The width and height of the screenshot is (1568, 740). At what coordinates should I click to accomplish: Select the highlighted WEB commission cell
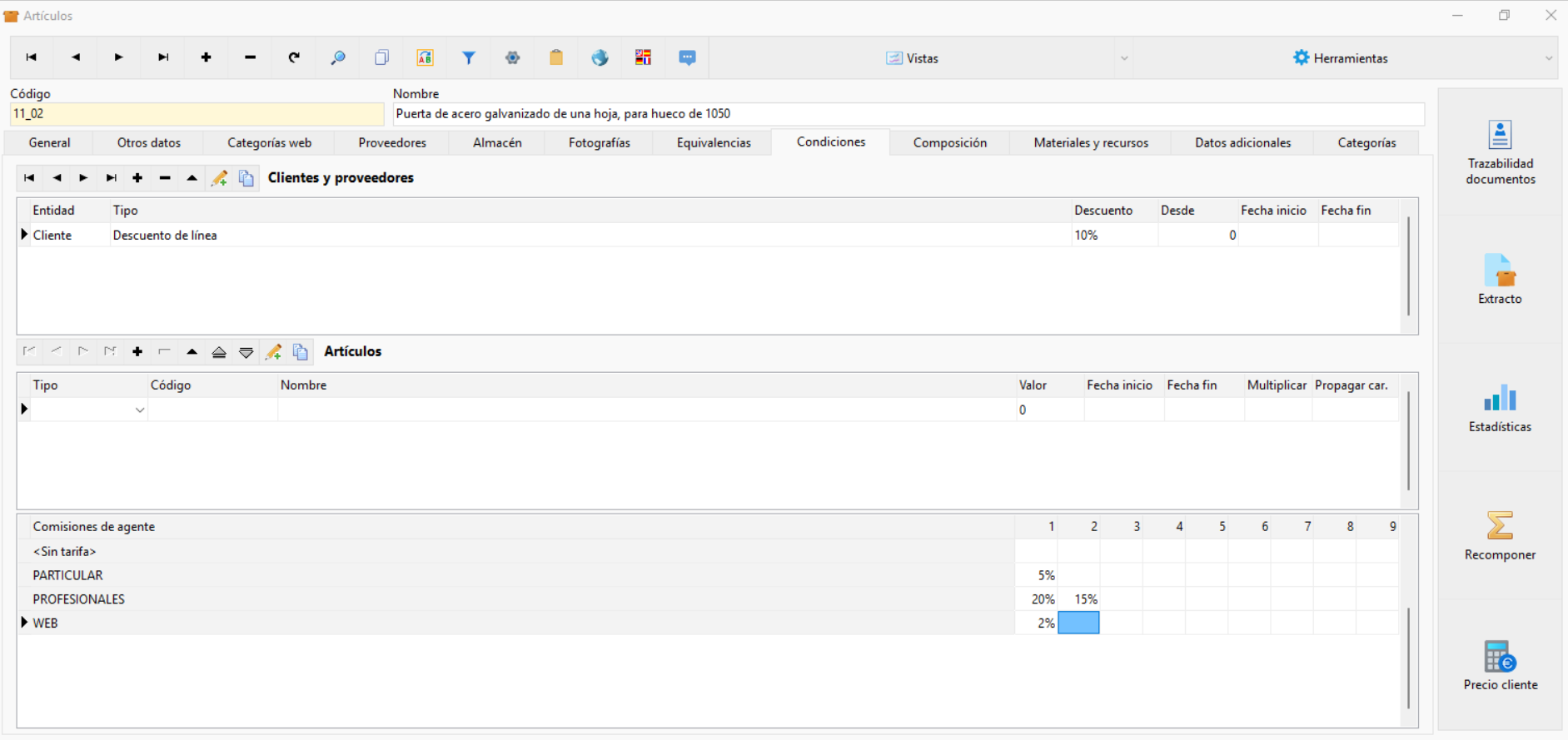click(x=1078, y=623)
